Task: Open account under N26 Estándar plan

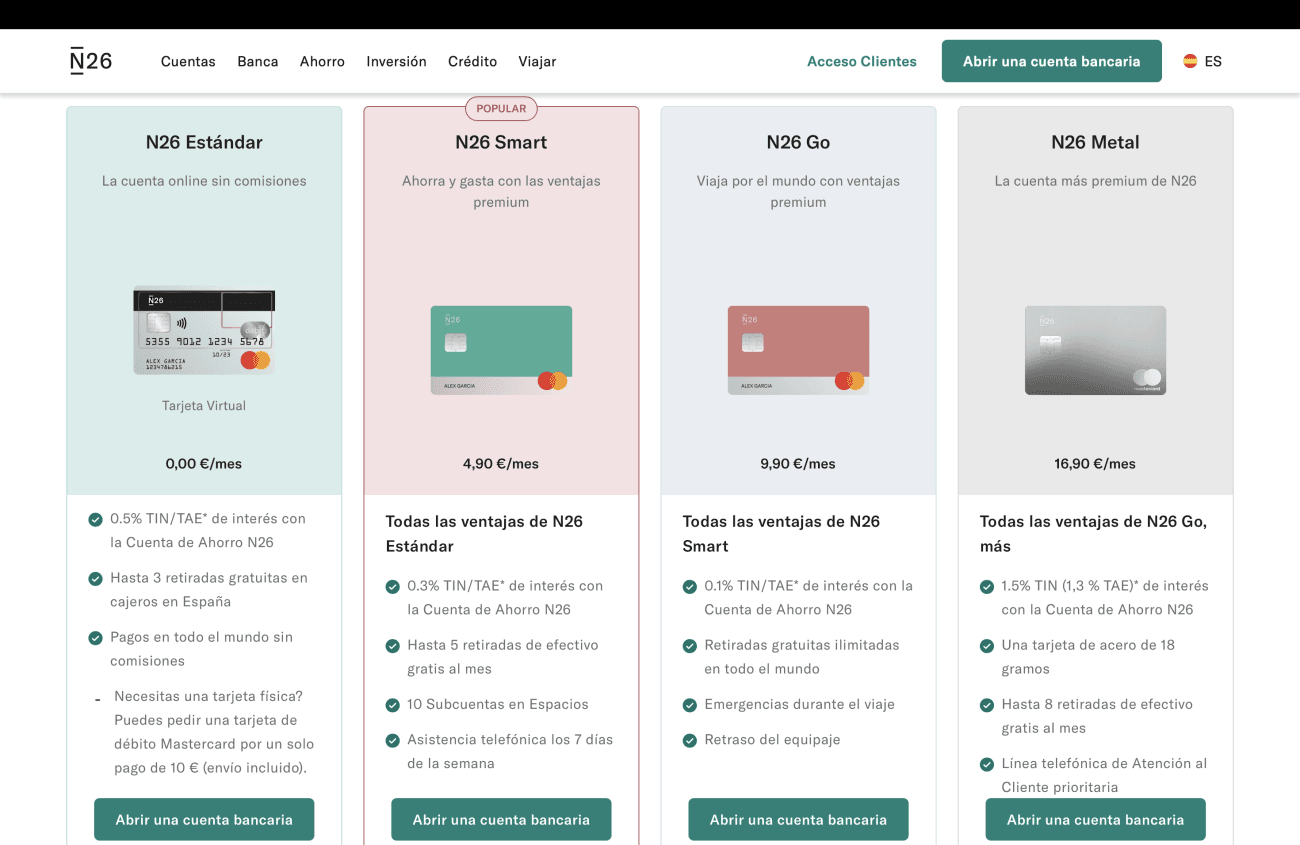Action: click(204, 819)
